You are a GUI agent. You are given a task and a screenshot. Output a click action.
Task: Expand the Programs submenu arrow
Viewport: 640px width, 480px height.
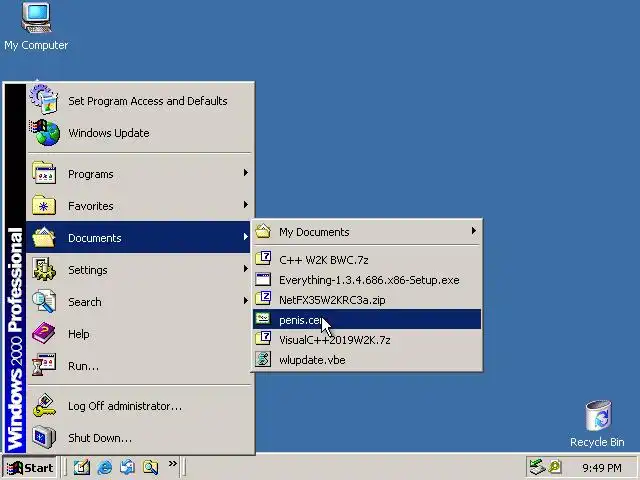point(245,173)
